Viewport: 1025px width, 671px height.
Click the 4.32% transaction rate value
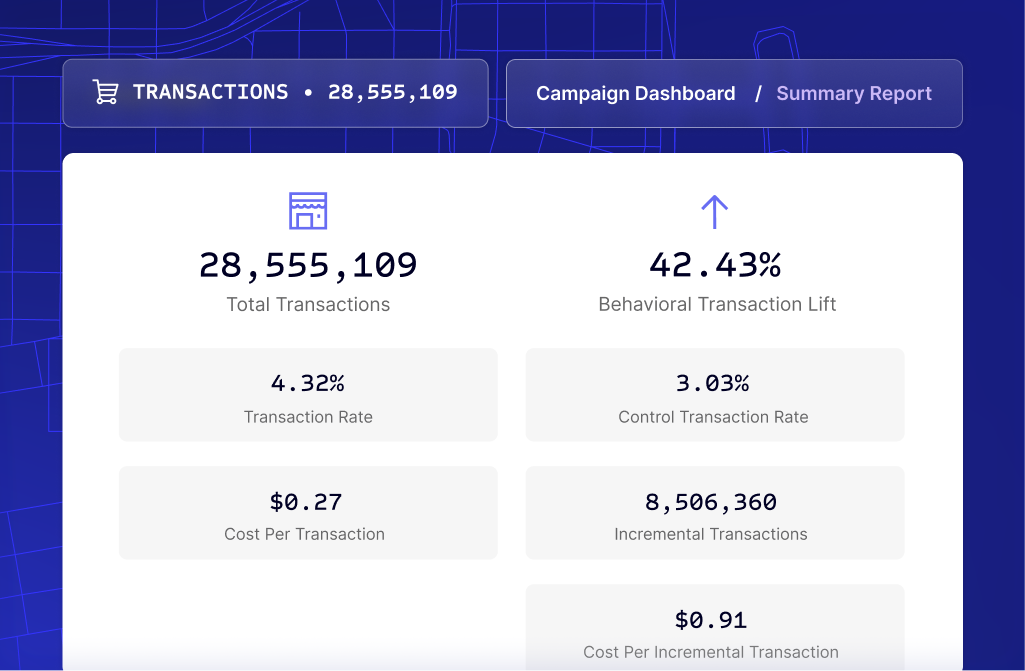[308, 383]
